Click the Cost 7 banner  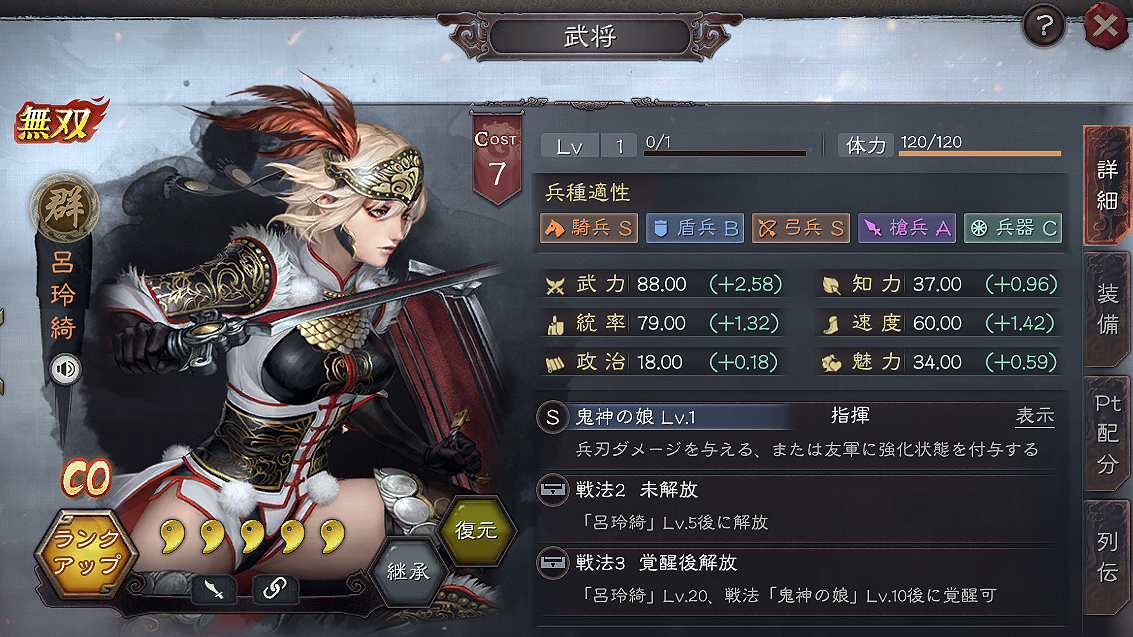click(496, 157)
